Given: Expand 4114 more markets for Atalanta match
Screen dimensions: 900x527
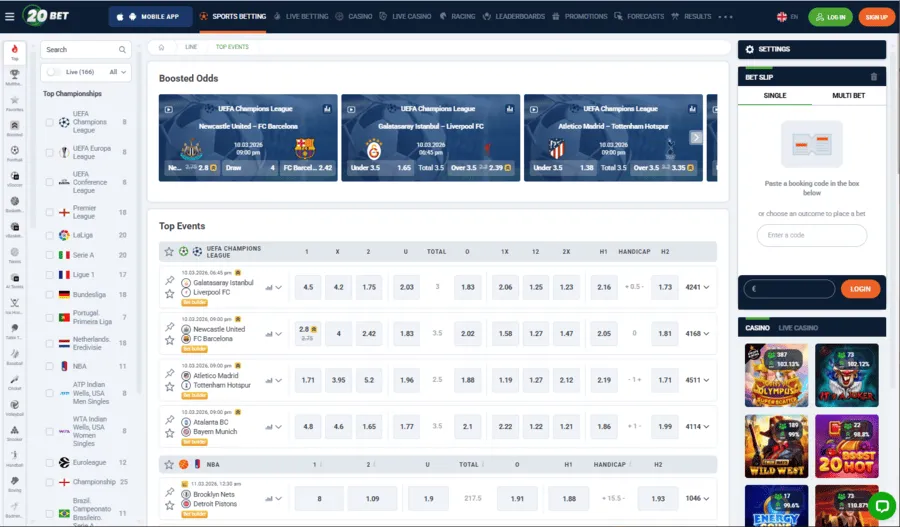Looking at the screenshot, I should (x=697, y=427).
